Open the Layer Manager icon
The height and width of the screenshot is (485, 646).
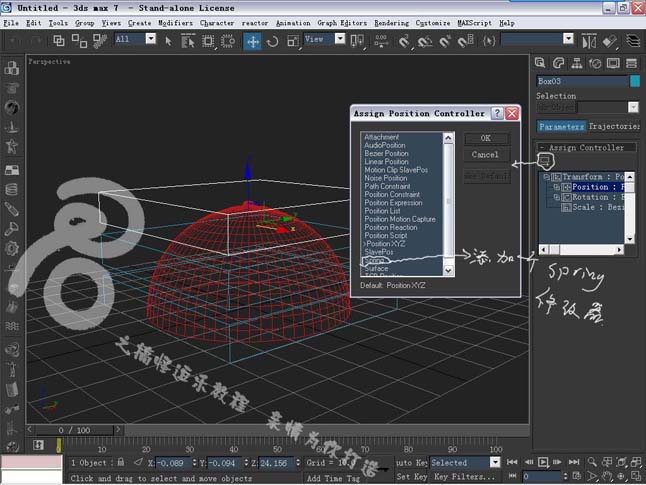[x=633, y=41]
